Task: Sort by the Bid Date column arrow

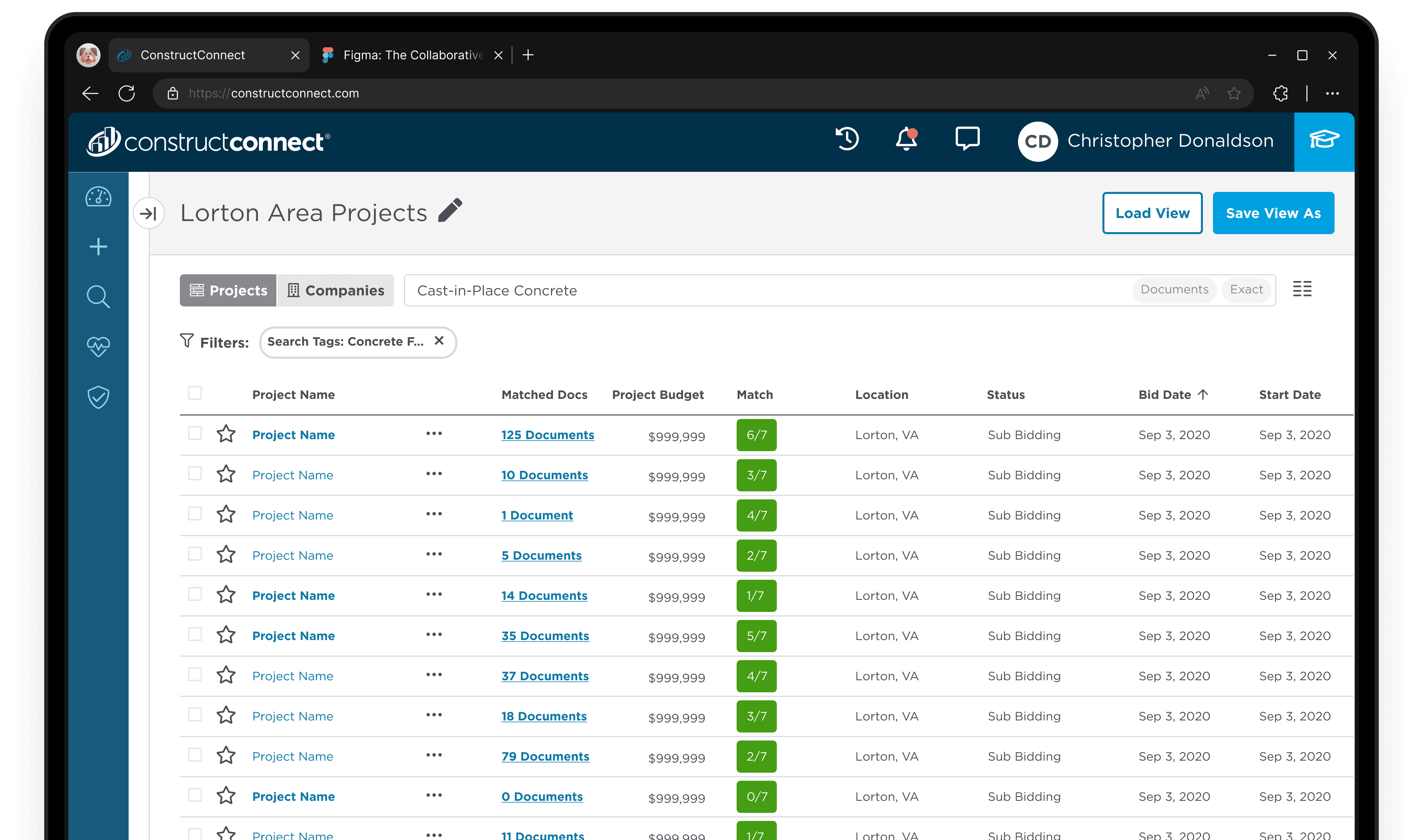Action: click(x=1203, y=395)
